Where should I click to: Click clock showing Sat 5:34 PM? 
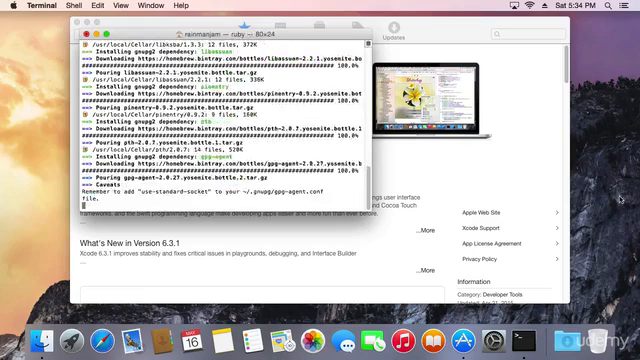[x=575, y=6]
